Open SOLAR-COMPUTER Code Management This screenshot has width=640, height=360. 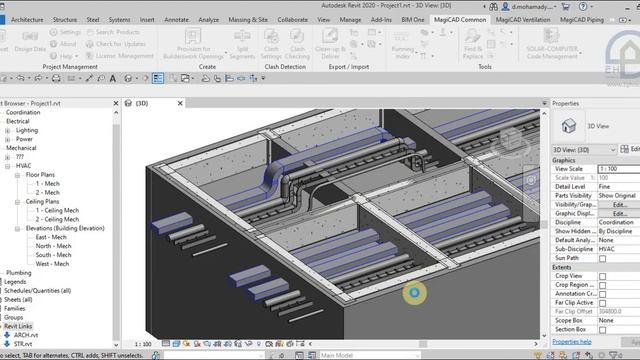tap(551, 36)
